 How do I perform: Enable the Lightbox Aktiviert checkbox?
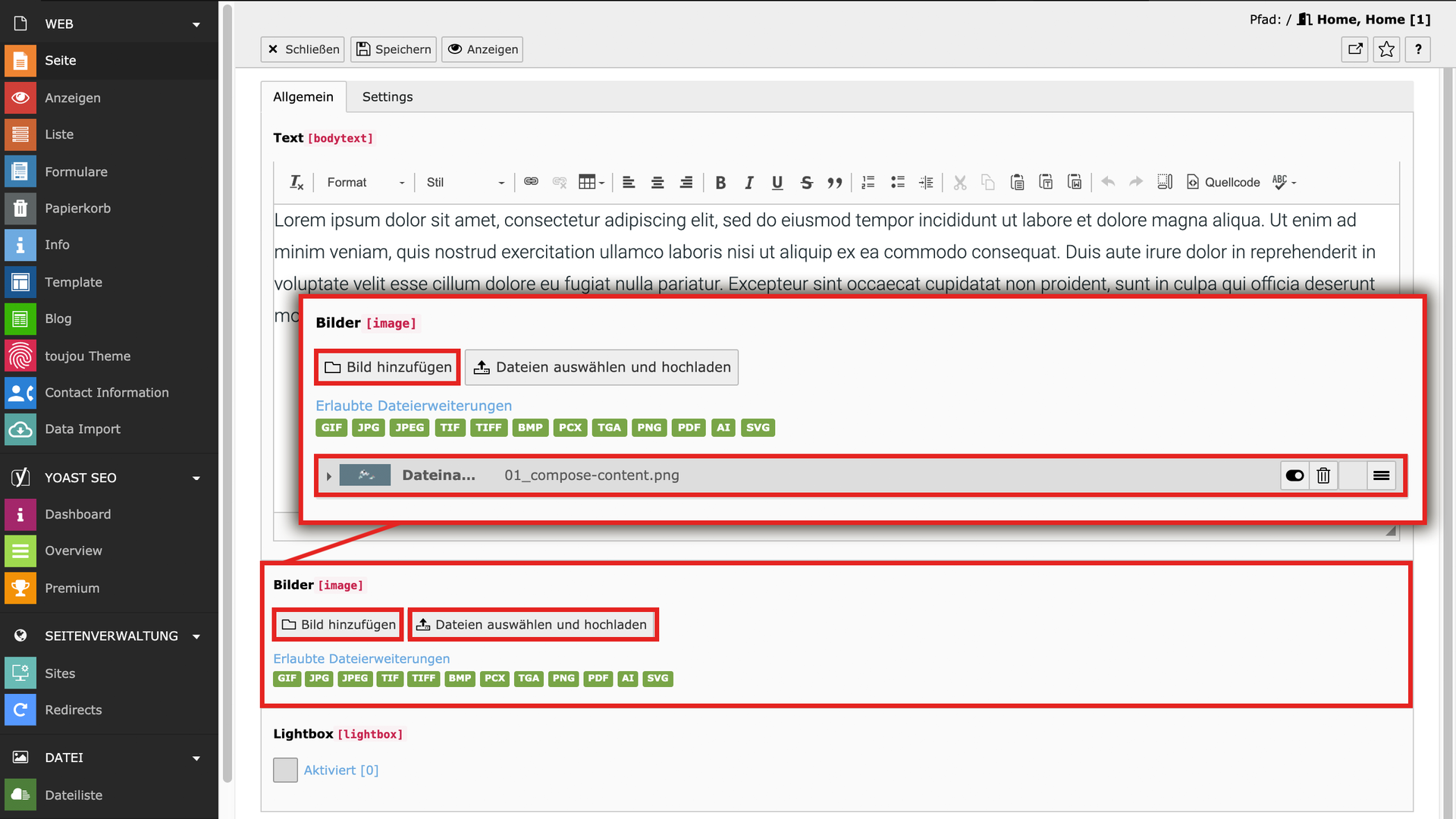pos(285,770)
